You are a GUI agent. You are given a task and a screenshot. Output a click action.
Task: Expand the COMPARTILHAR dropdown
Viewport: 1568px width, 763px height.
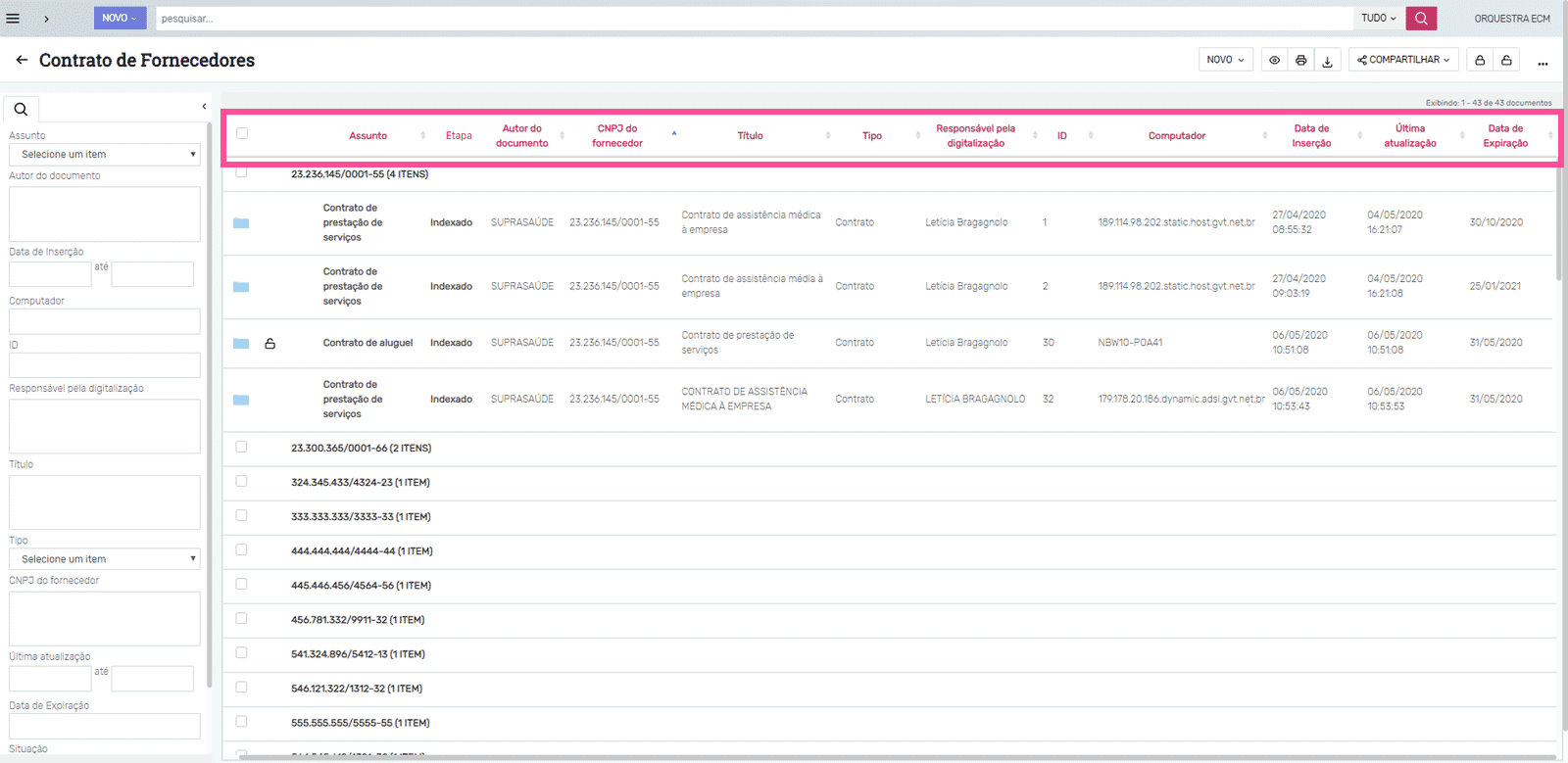[1403, 60]
